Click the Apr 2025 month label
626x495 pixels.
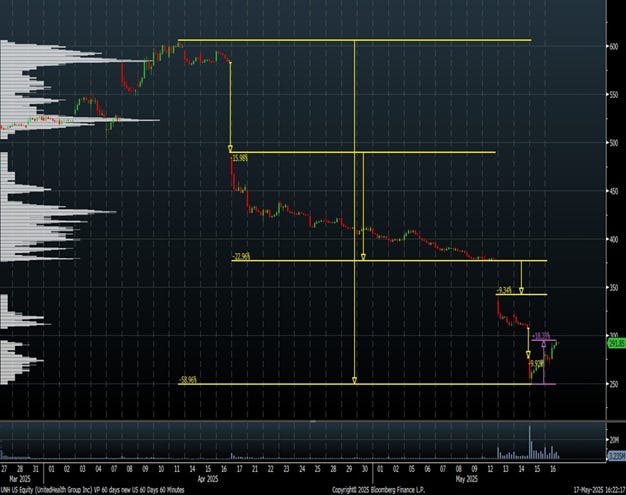[208, 479]
